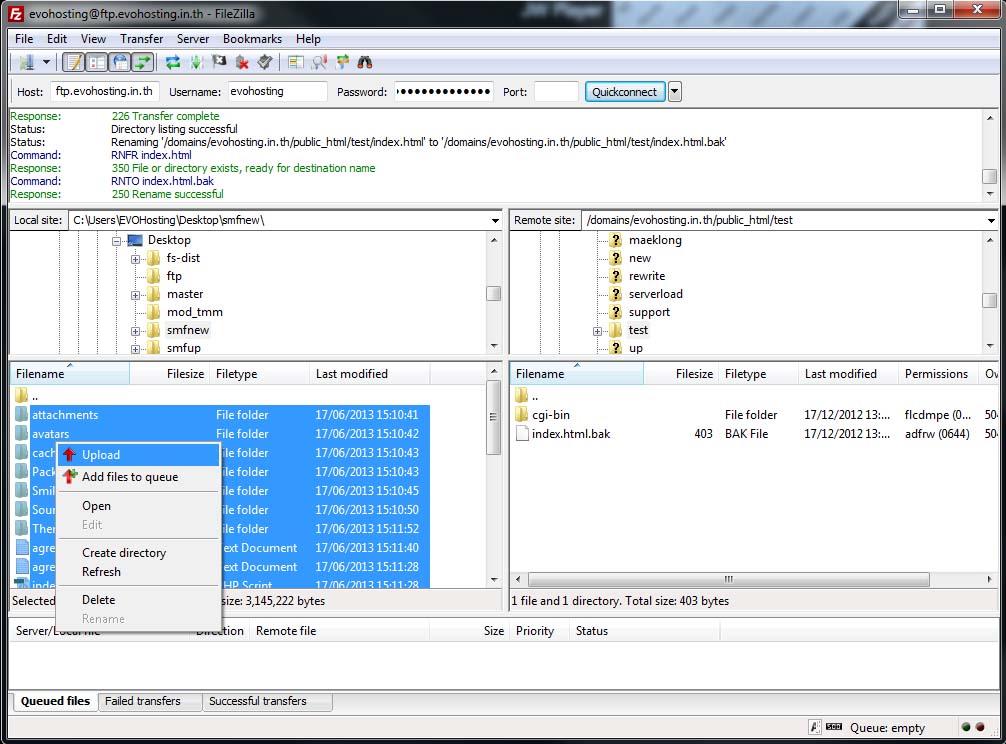Screen dimensions: 1006x744
Task: Open the Local site path dropdown
Action: [495, 221]
